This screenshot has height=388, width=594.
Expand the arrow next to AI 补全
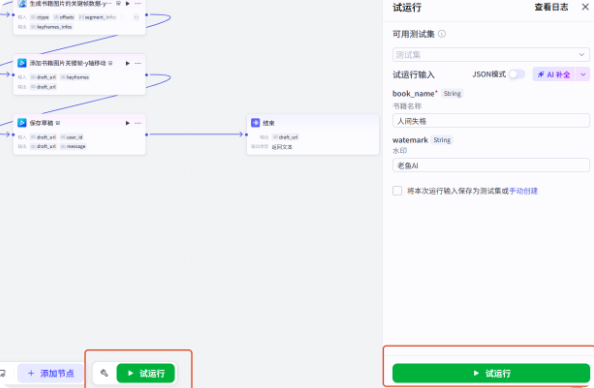click(x=583, y=75)
